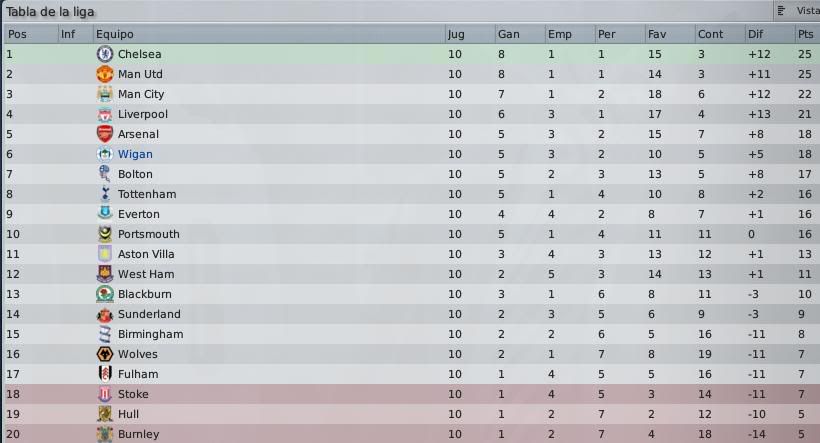The image size is (820, 443).
Task: Open the Wigan team link
Action: (135, 154)
